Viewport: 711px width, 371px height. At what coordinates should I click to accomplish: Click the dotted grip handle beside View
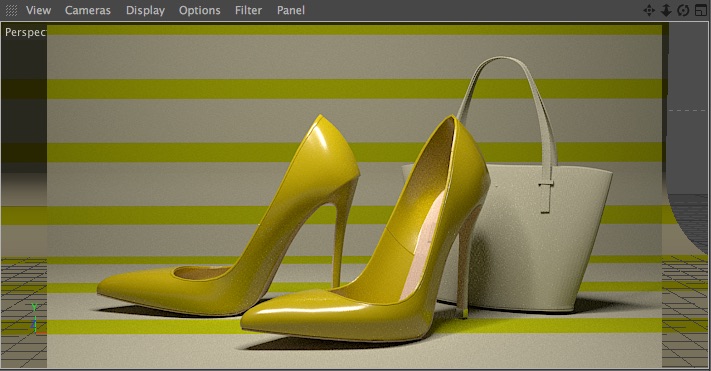coord(11,10)
